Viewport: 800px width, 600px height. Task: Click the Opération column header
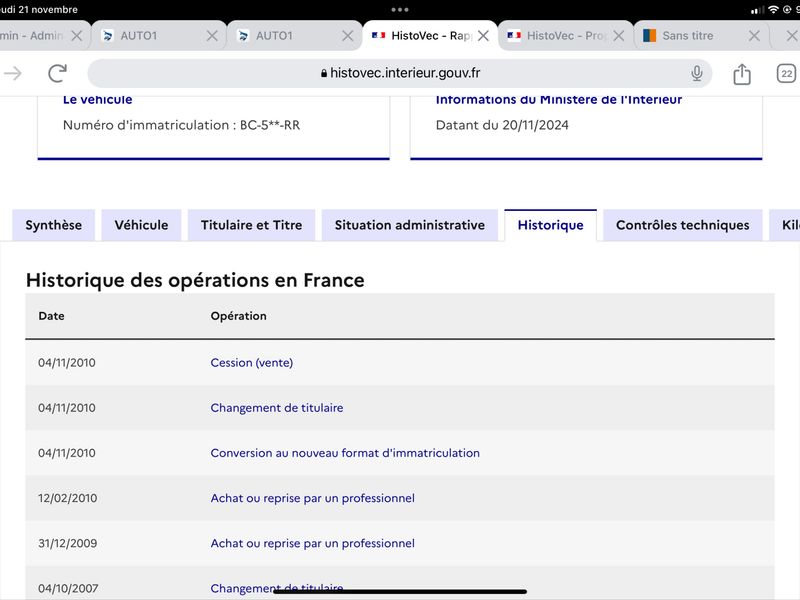[x=238, y=316]
